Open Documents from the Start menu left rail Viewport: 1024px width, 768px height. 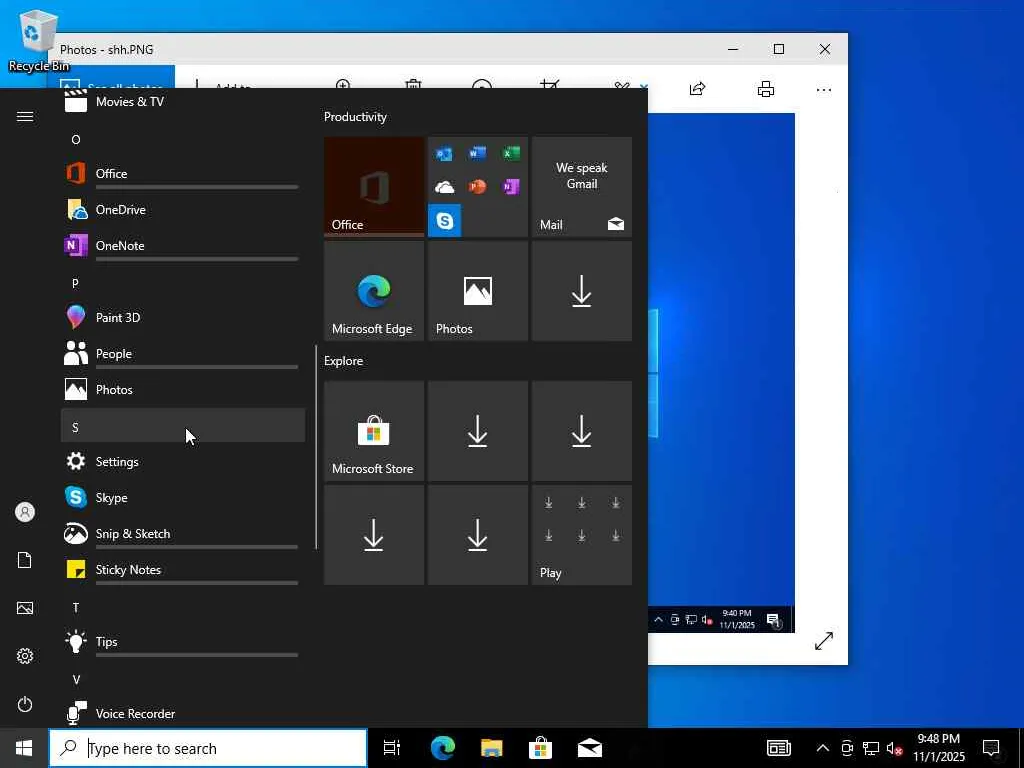click(x=25, y=560)
